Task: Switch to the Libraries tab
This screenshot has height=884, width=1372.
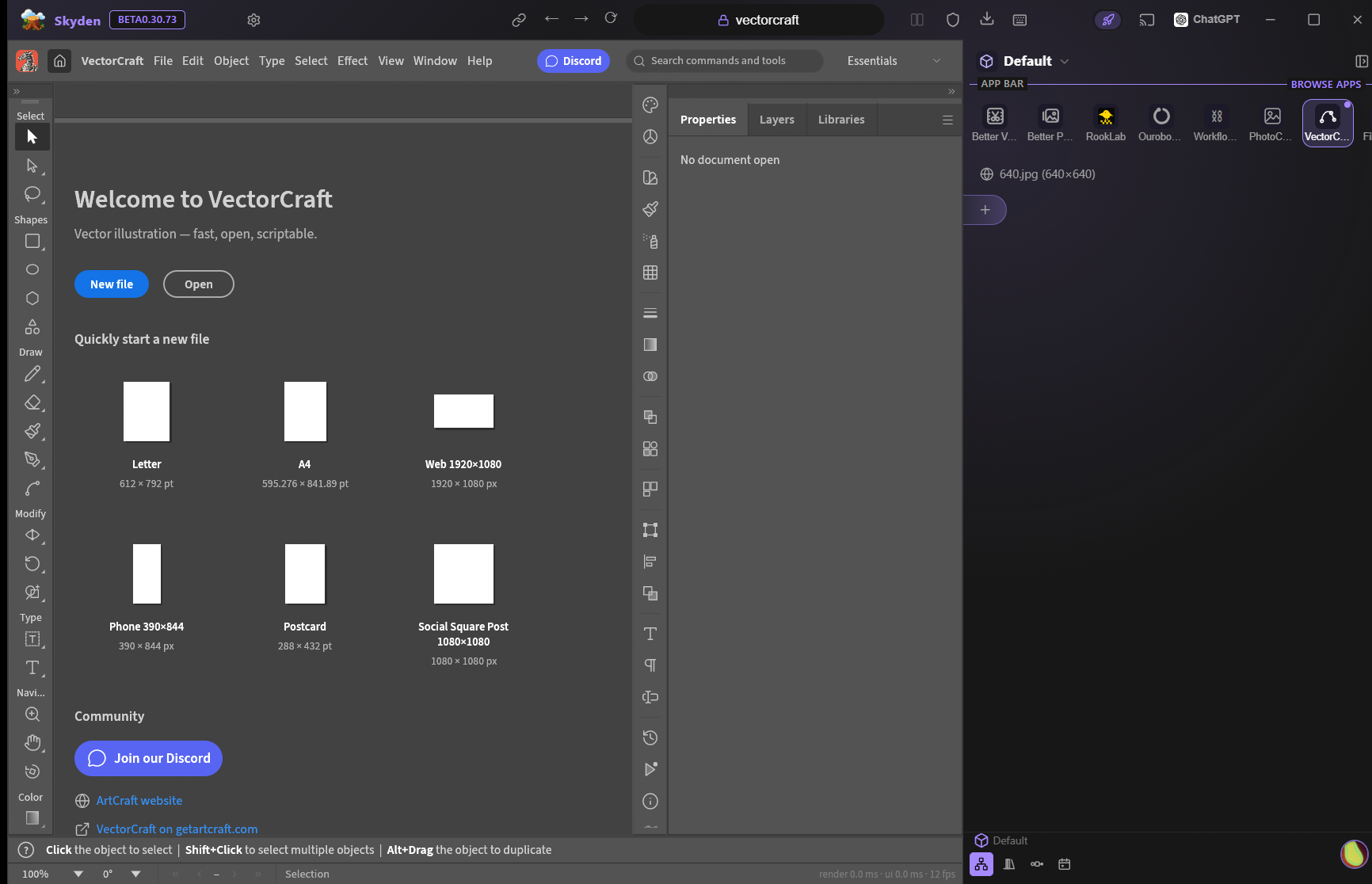Action: (x=841, y=120)
